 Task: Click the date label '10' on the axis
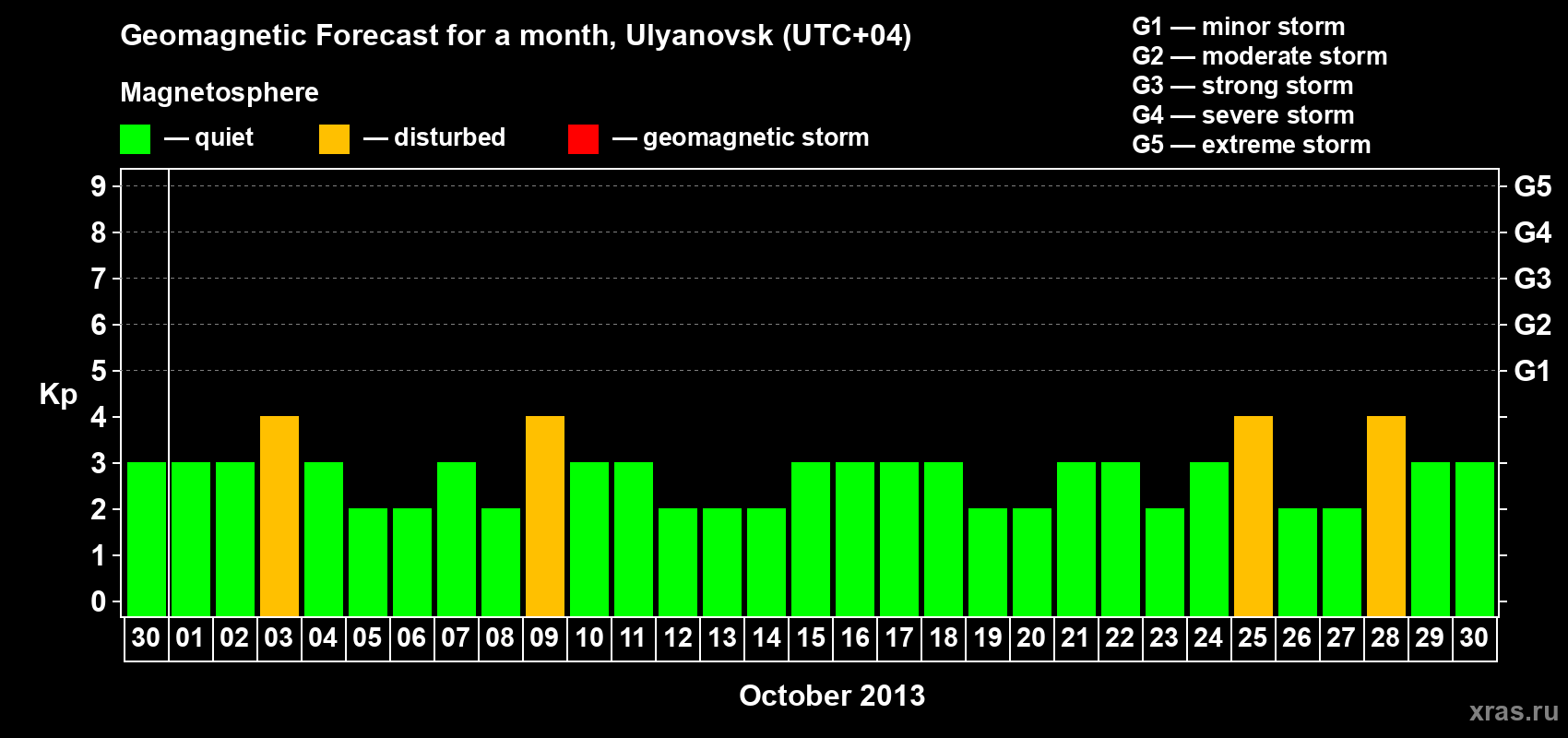[588, 638]
